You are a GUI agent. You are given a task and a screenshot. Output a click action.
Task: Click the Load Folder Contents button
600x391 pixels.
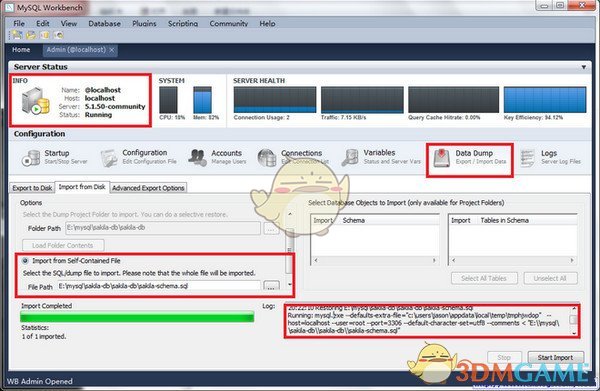[x=63, y=245]
